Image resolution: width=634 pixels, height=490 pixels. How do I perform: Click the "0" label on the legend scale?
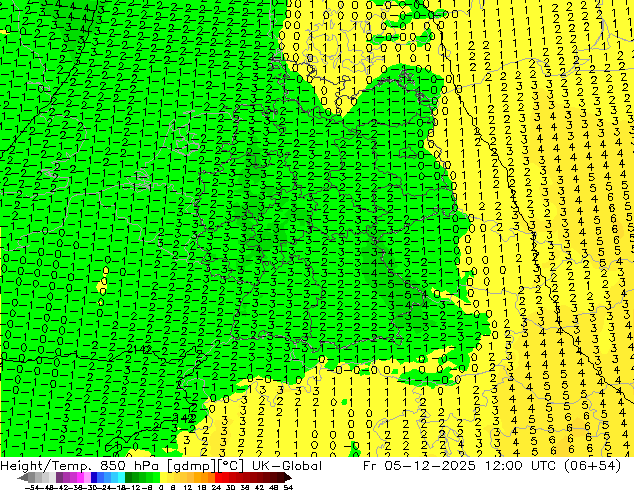pos(161,488)
